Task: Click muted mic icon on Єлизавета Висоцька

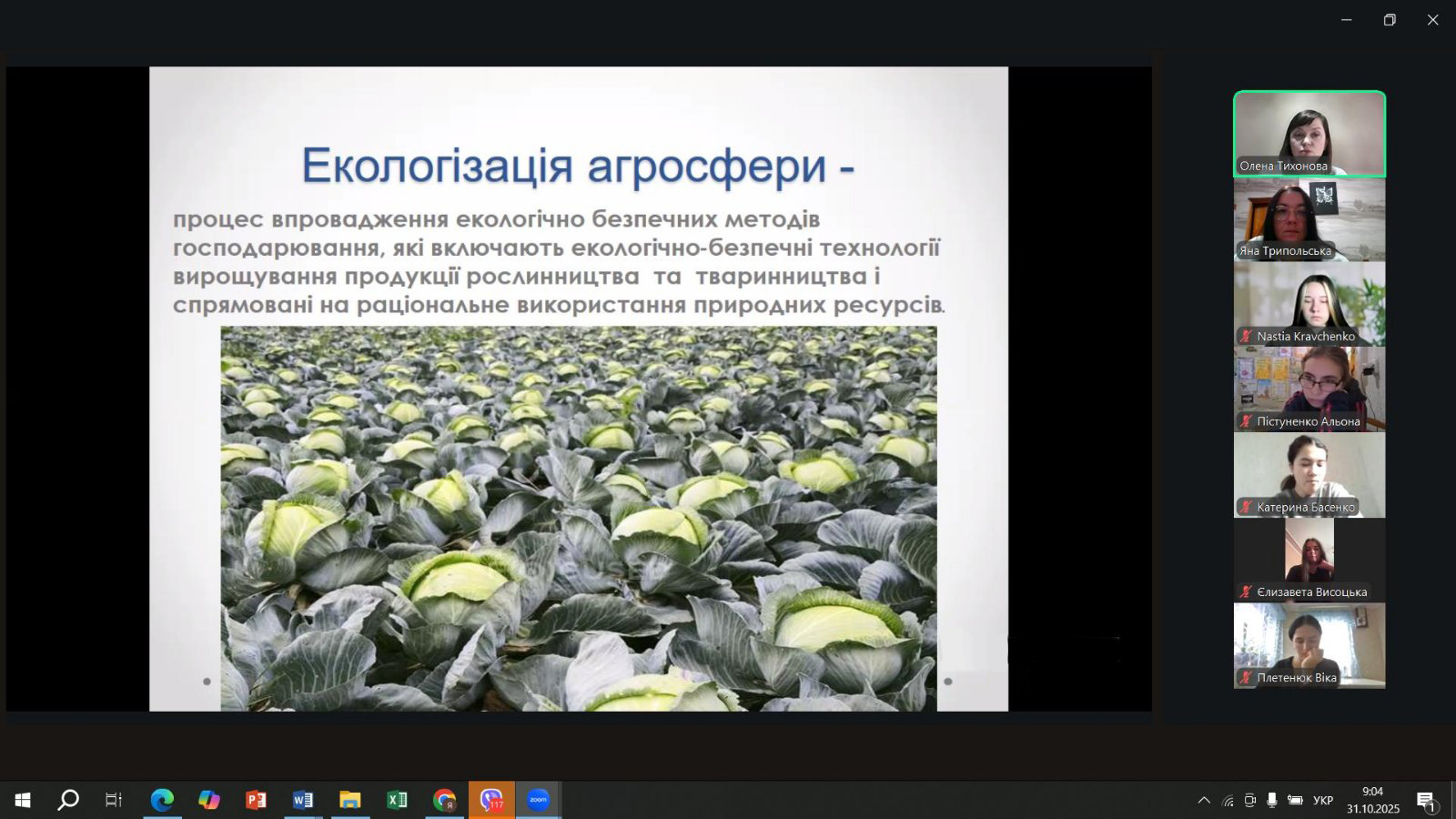Action: click(1246, 591)
